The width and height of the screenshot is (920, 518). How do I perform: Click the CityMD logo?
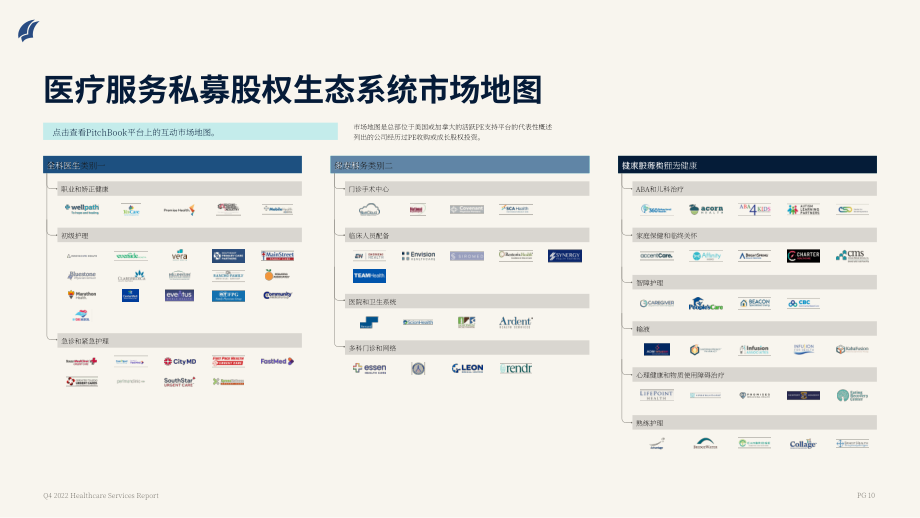[180, 361]
